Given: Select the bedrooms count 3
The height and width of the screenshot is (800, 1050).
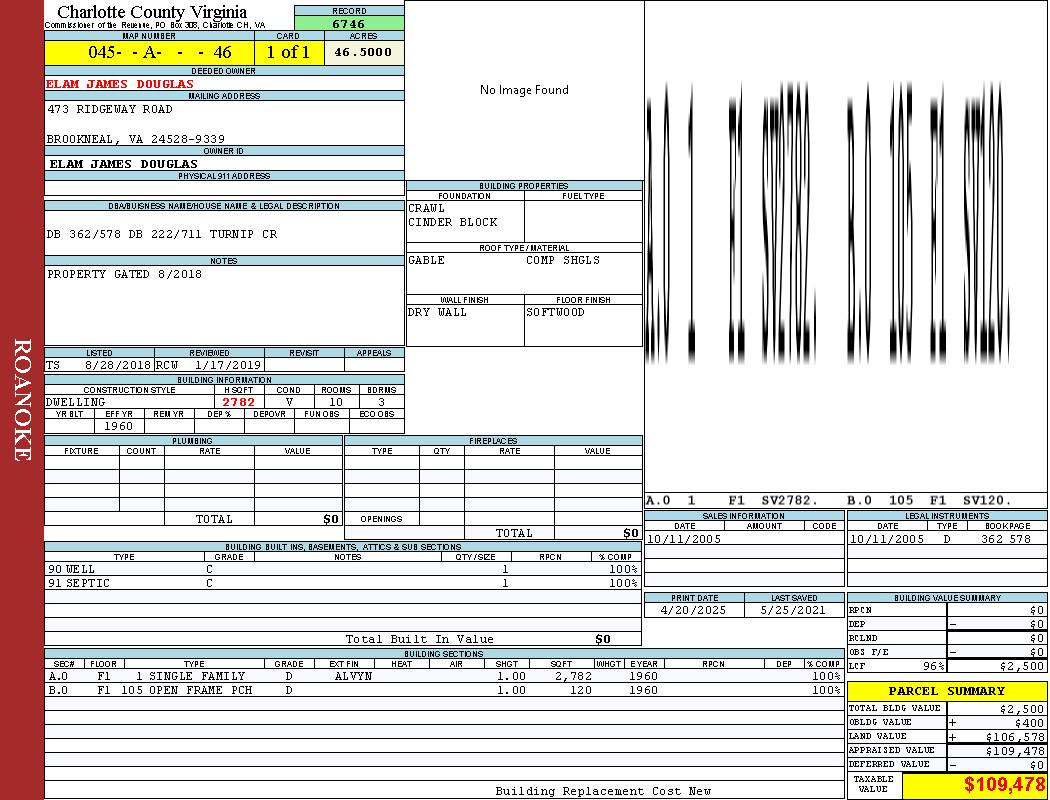Looking at the screenshot, I should 381,402.
